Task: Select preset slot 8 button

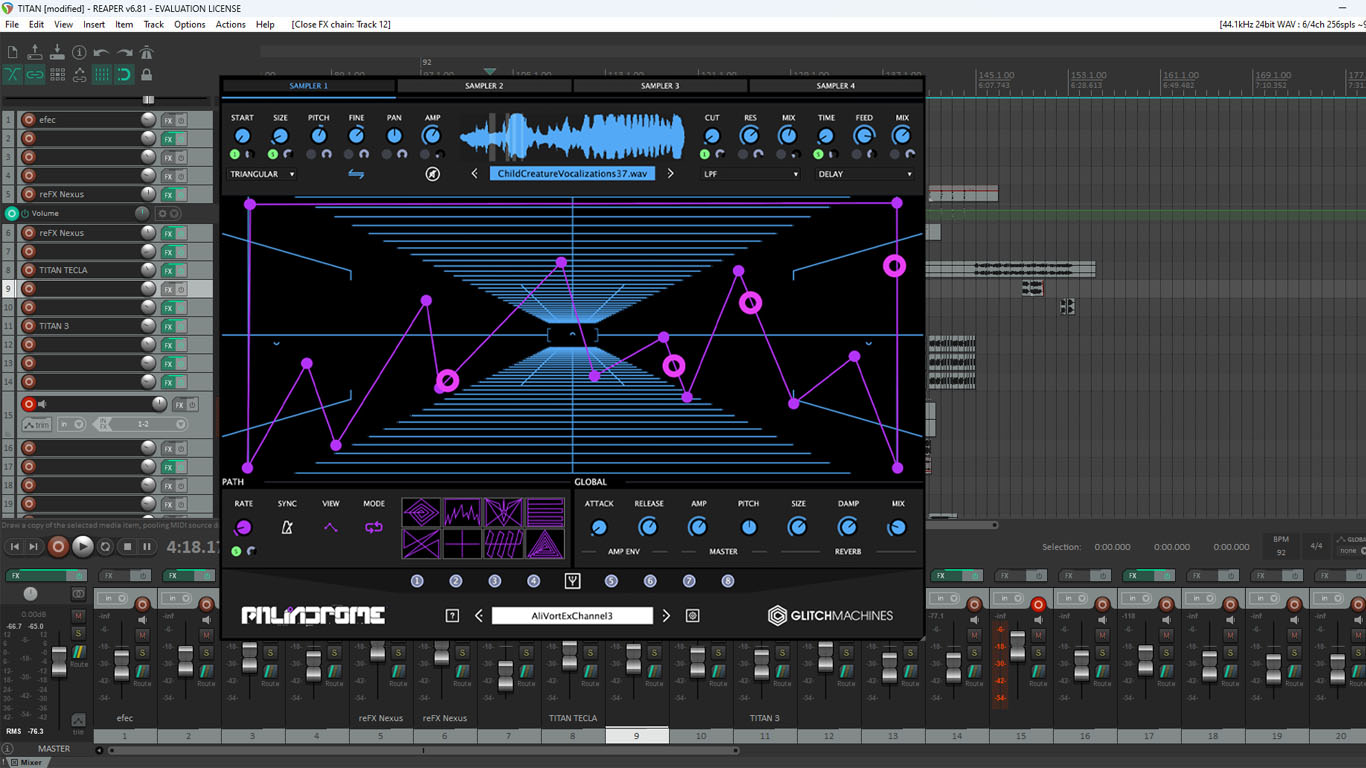Action: pyautogui.click(x=728, y=581)
